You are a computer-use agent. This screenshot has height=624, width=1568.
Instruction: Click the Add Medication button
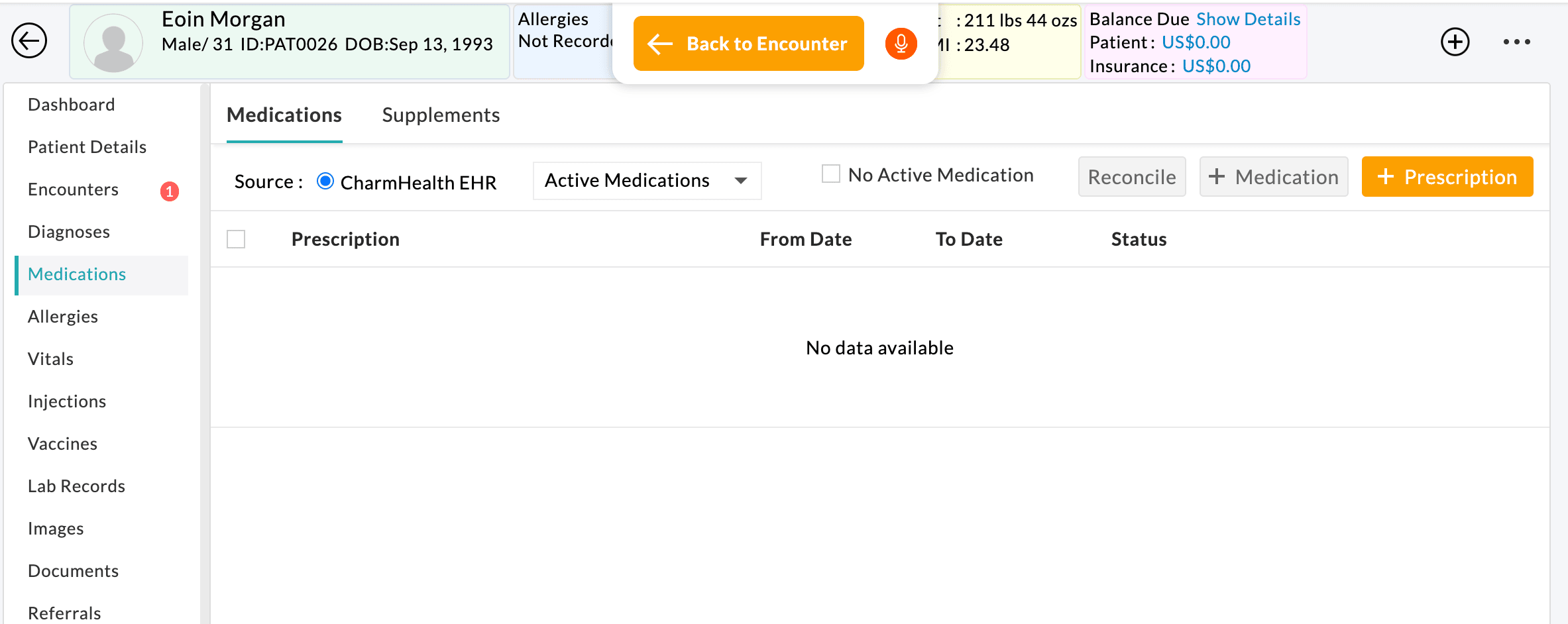[1273, 177]
